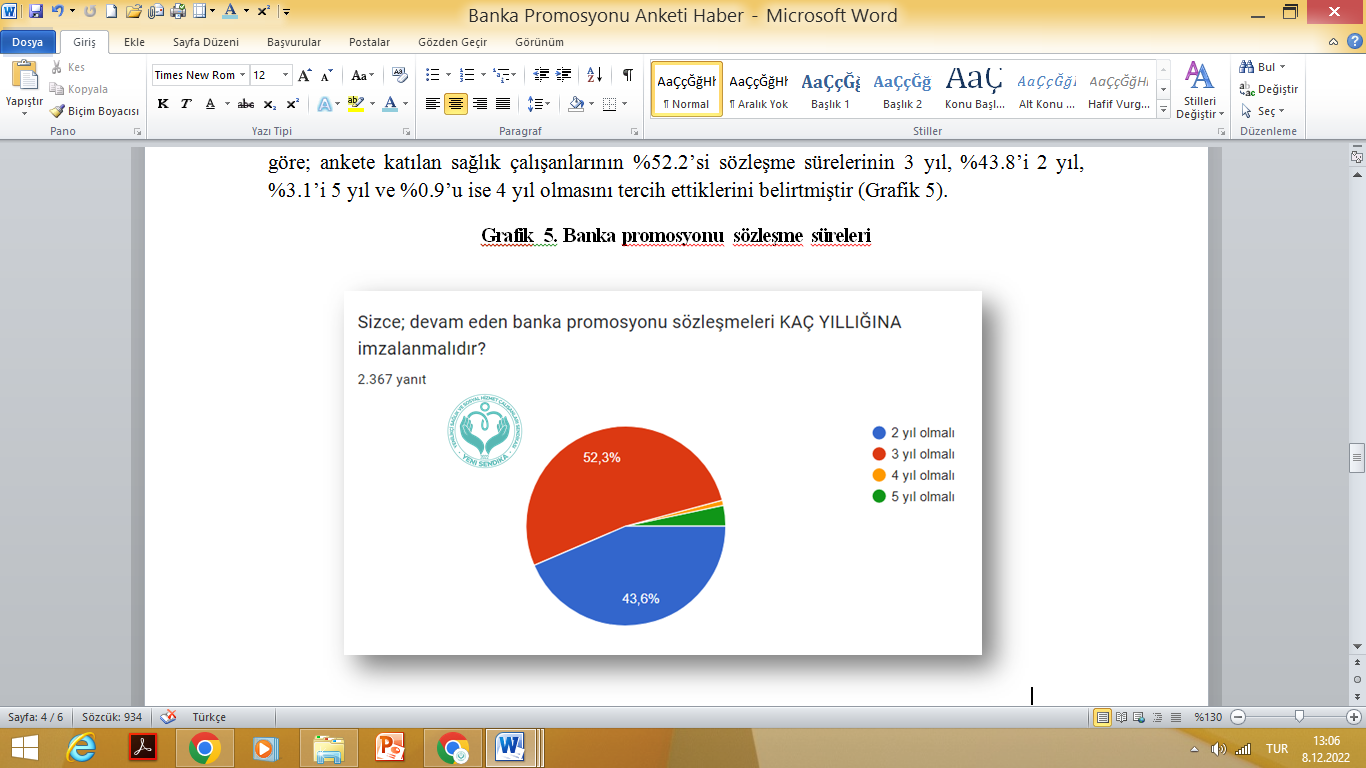Open the Times New Roman font dropdown
Screen dimensions: 1366x768
(242, 75)
